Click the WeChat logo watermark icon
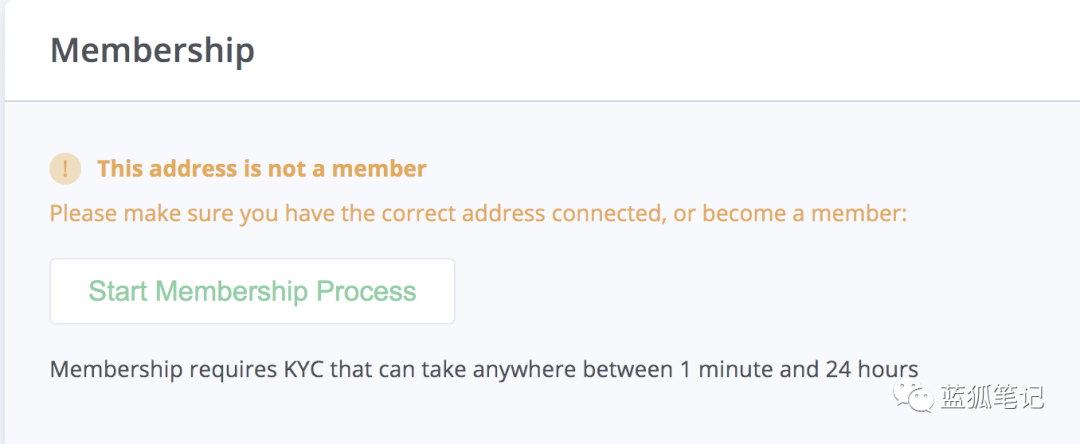Screen dimensions: 1080x444 tap(913, 398)
